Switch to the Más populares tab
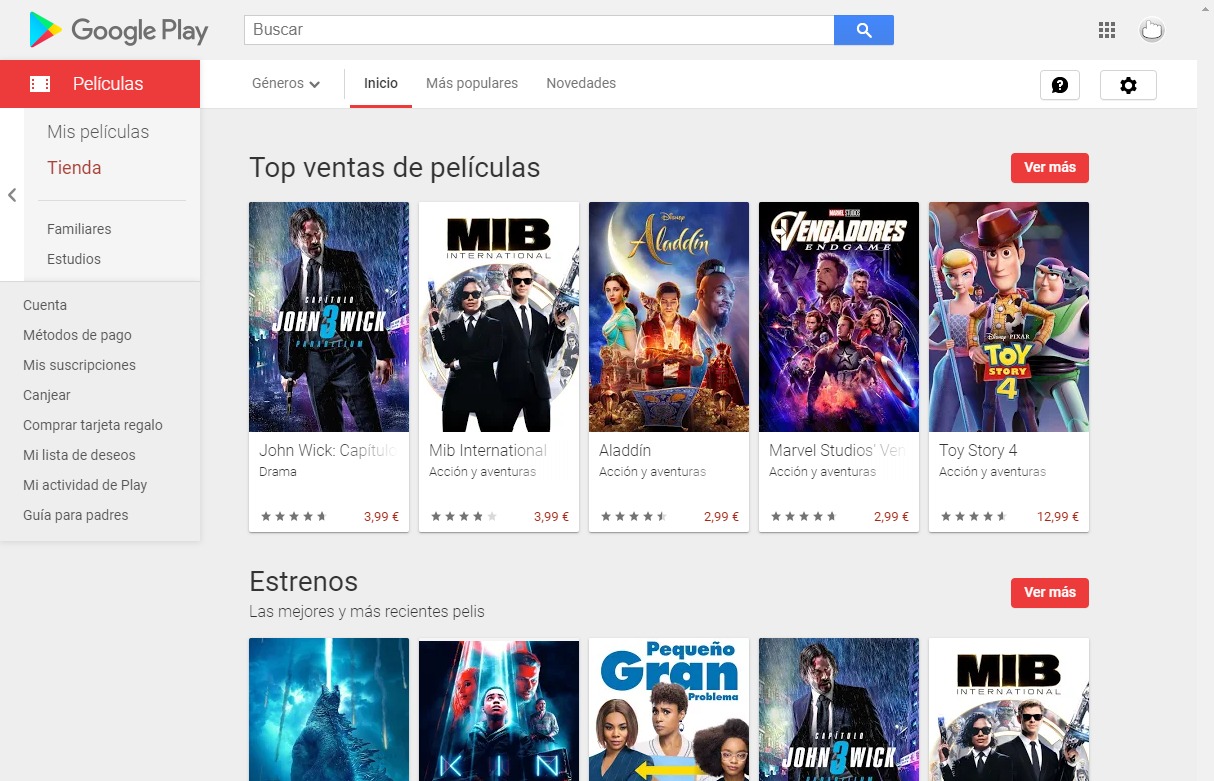This screenshot has height=781, width=1214. [472, 83]
